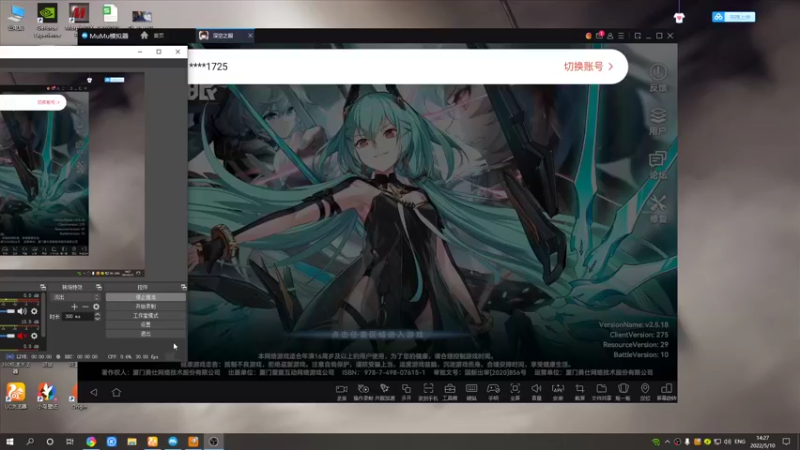800x450 pixels.
Task: Open the MuMu gift notification icon
Action: pos(599,35)
